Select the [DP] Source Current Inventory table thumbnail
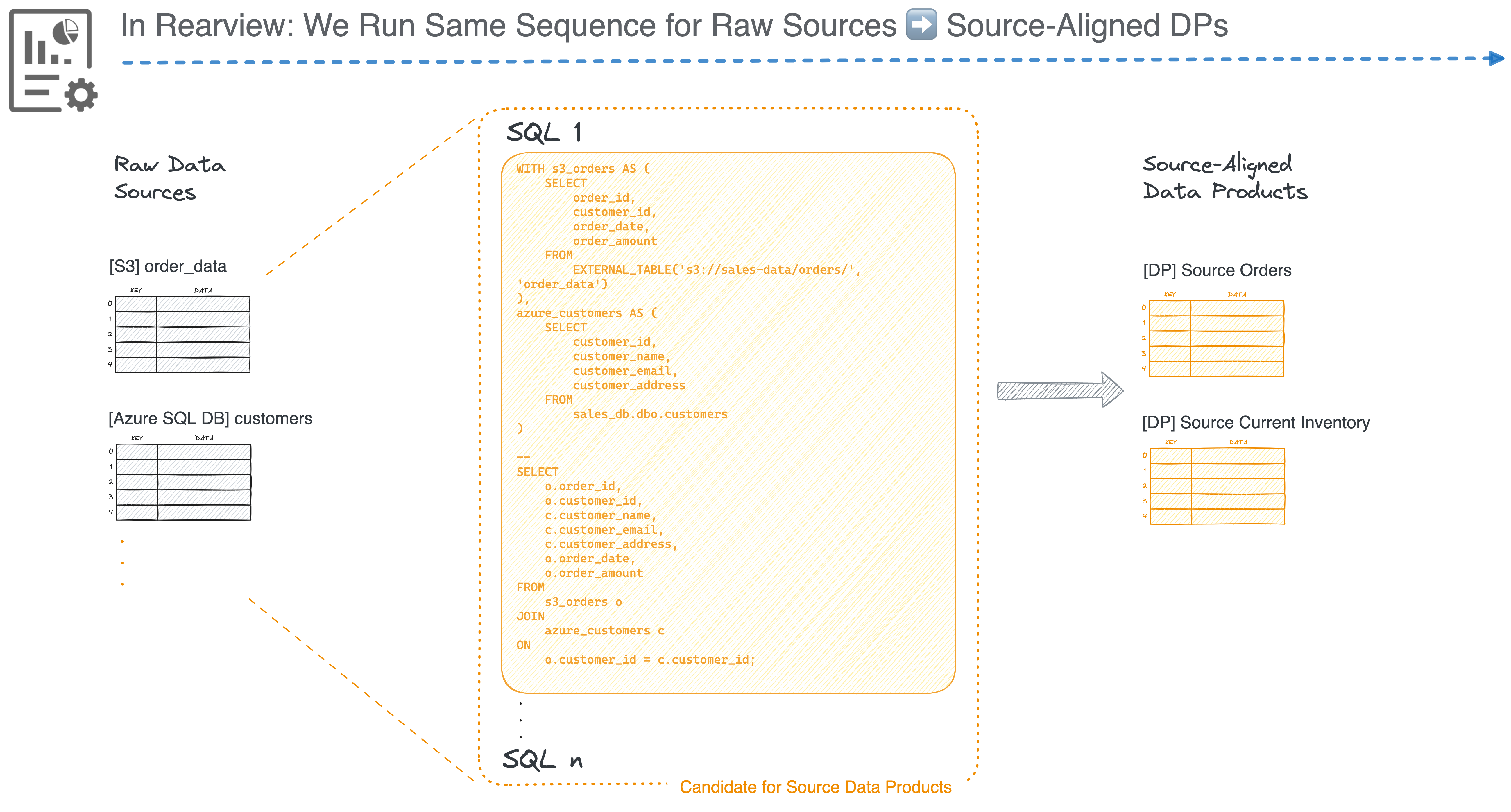Image resolution: width=1511 pixels, height=812 pixels. coord(1214,482)
